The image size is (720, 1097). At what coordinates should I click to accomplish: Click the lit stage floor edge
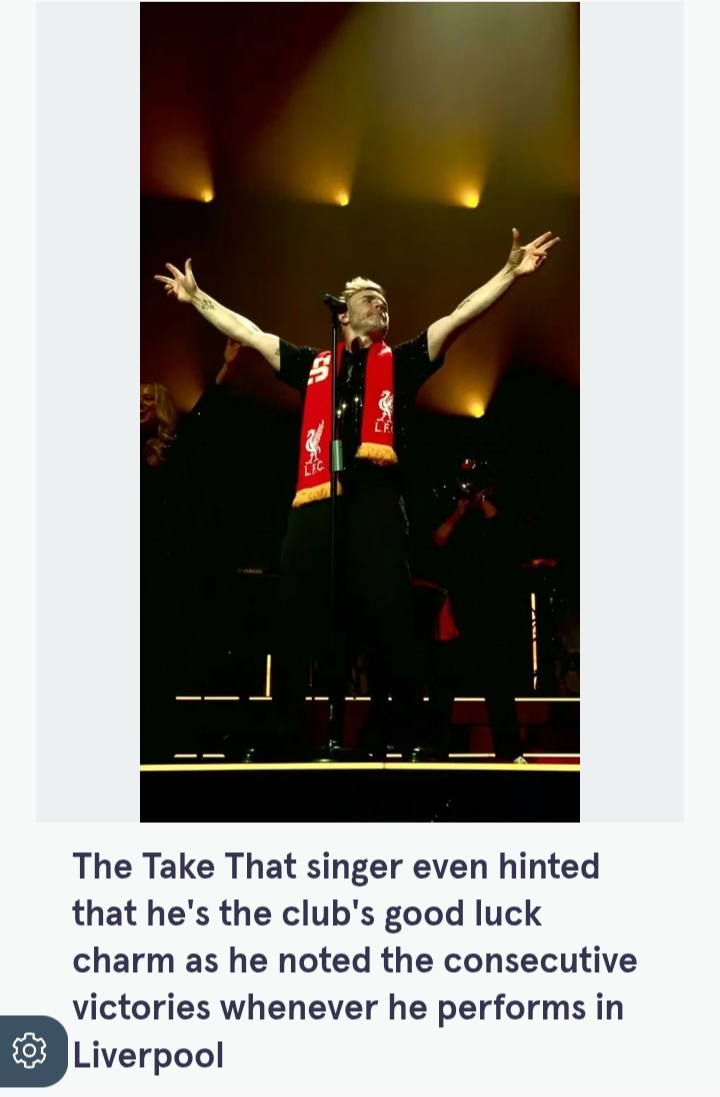pyautogui.click(x=360, y=767)
